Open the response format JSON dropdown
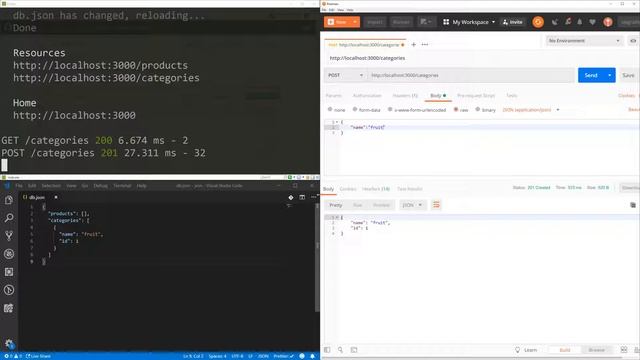The height and width of the screenshot is (360, 640). tap(412, 205)
